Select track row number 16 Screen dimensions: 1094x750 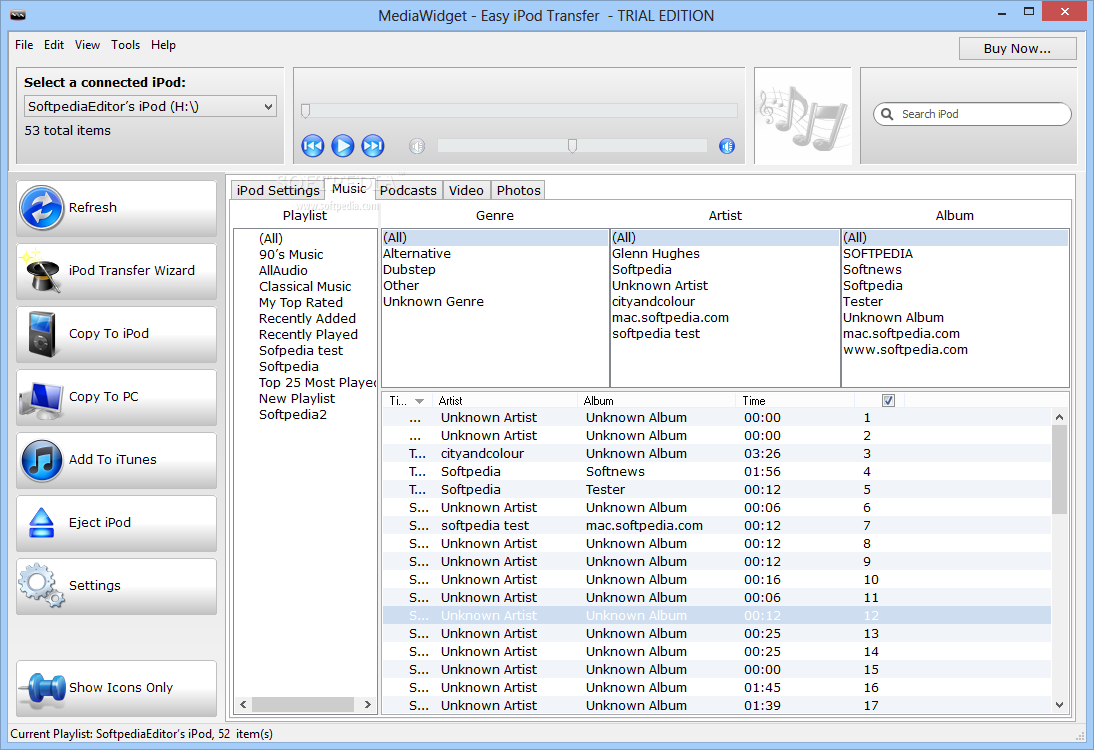click(x=717, y=687)
